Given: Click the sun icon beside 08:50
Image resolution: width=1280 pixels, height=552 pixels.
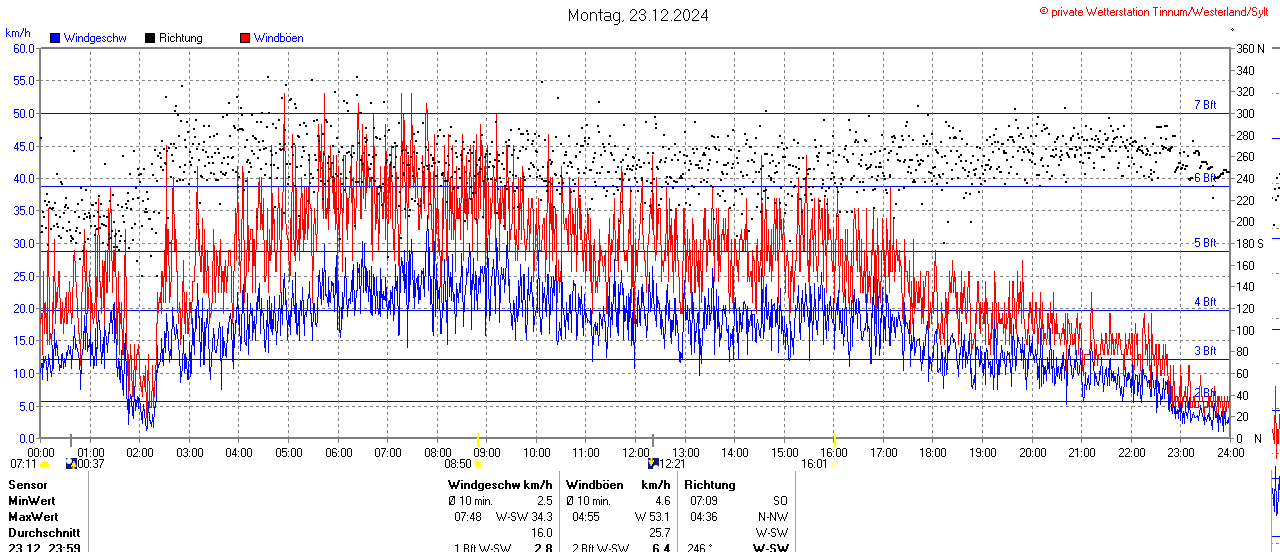Looking at the screenshot, I should (478, 464).
